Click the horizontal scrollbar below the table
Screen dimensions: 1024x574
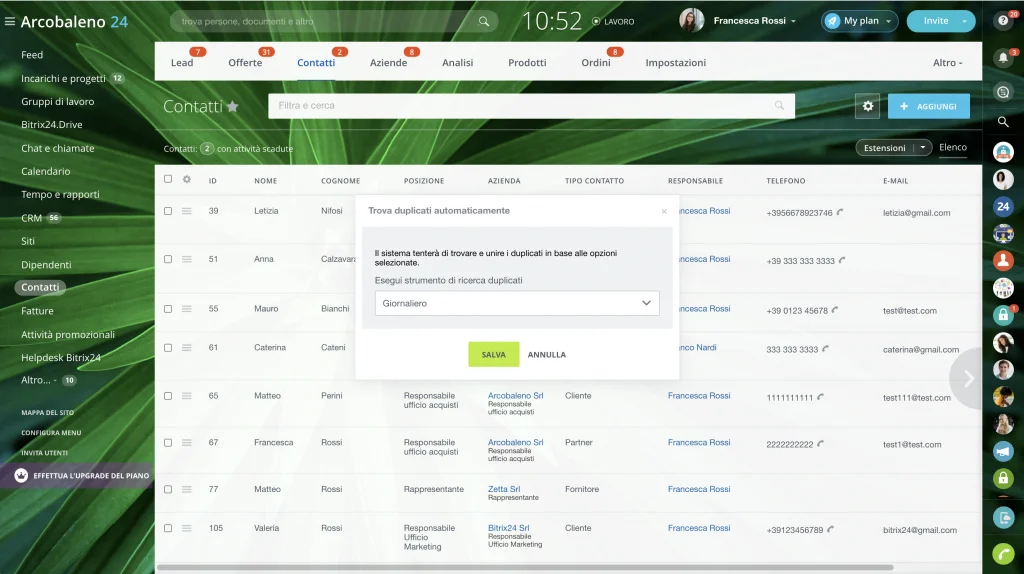pos(524,567)
